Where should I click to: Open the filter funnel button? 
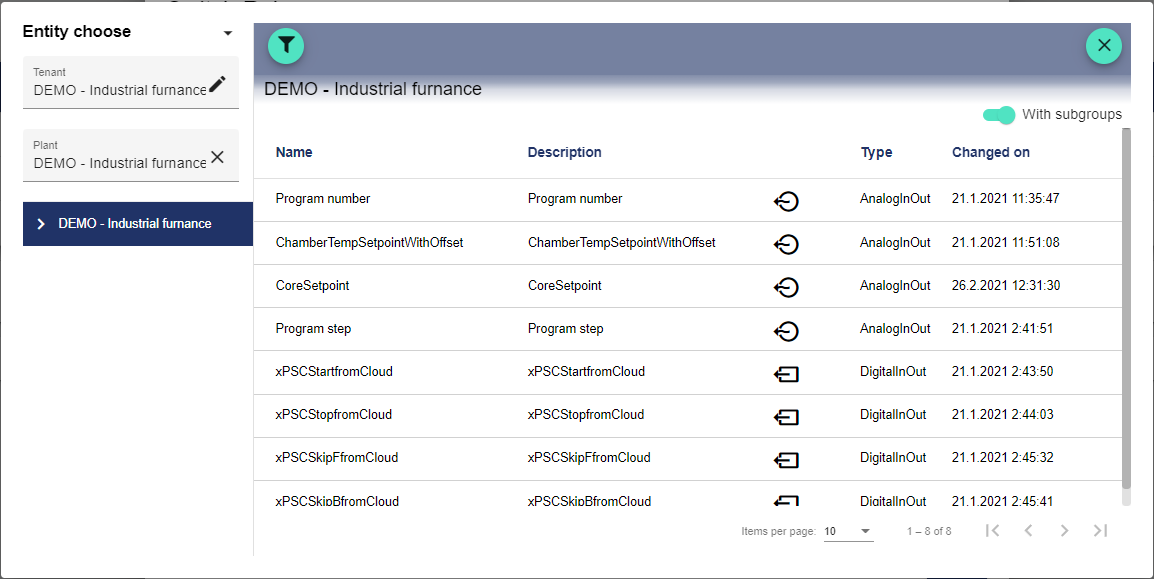[x=286, y=45]
